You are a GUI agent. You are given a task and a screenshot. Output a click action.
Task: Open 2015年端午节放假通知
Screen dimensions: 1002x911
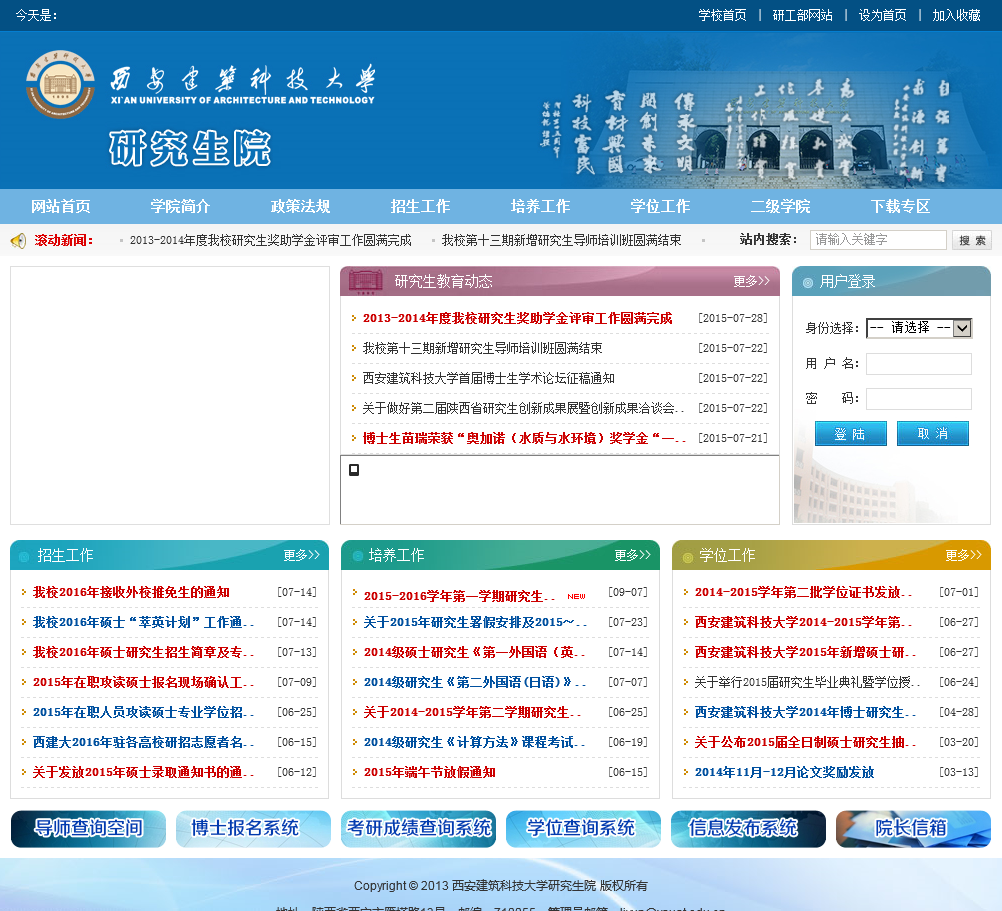[x=429, y=772]
